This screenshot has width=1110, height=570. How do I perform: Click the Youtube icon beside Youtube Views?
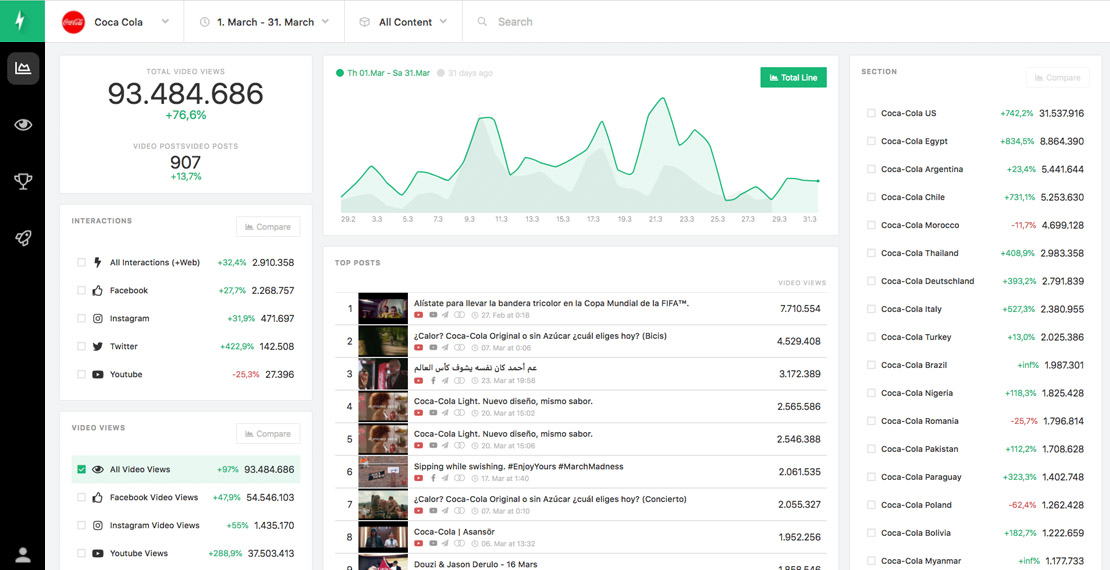click(x=98, y=554)
